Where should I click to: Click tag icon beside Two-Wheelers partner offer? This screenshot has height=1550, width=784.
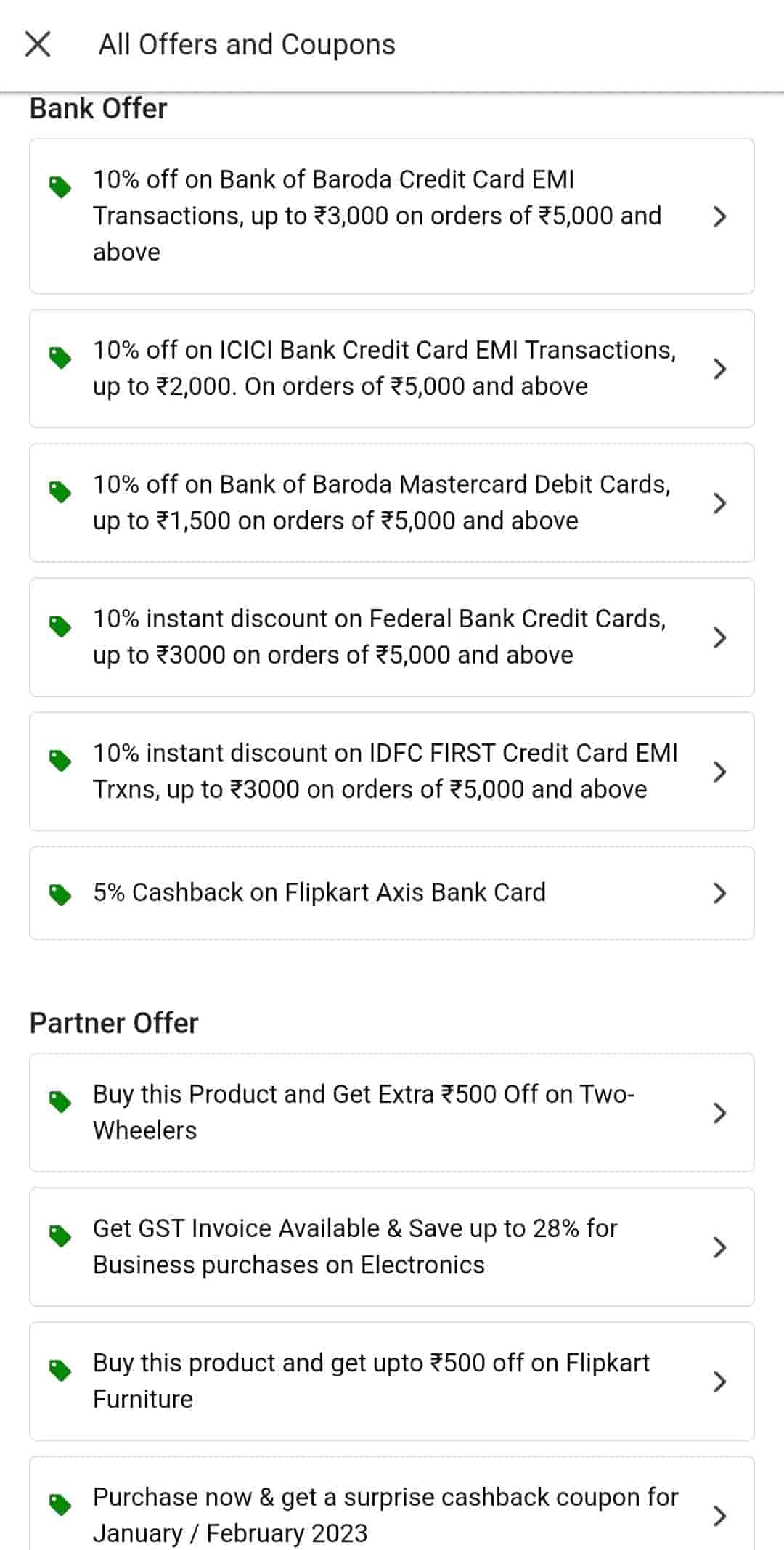60,1101
